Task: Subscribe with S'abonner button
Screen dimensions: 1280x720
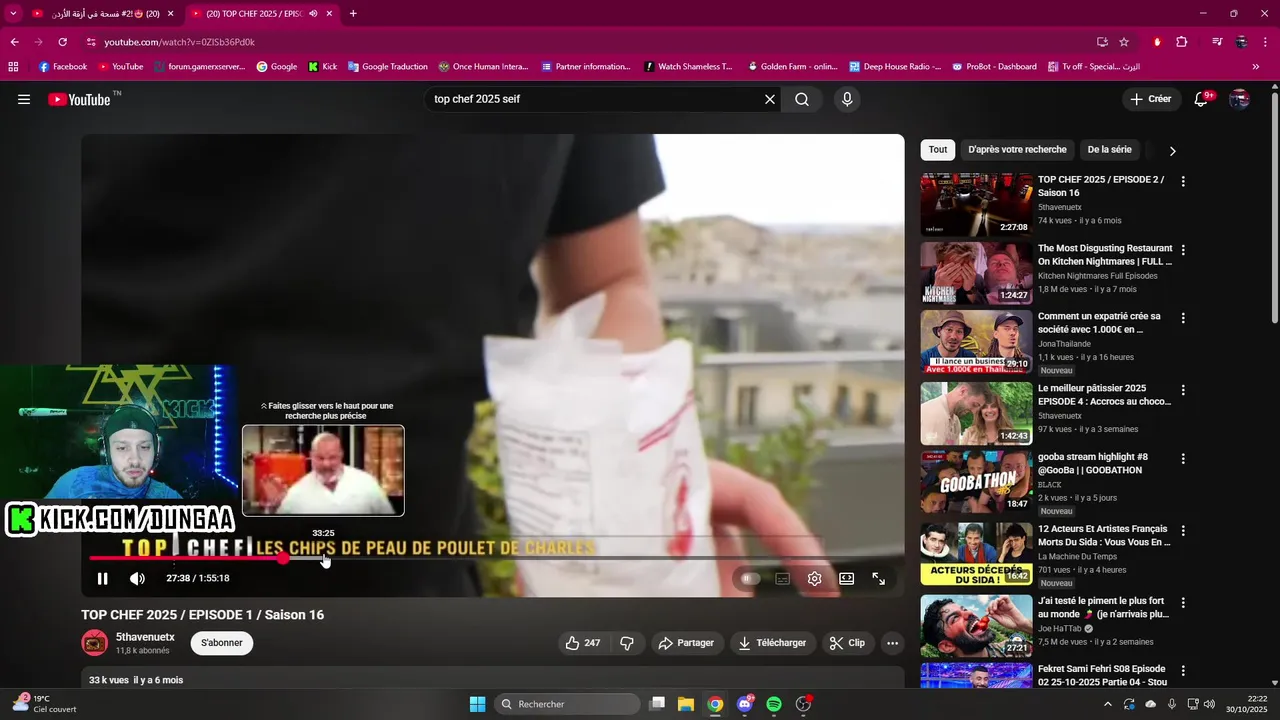Action: click(222, 643)
